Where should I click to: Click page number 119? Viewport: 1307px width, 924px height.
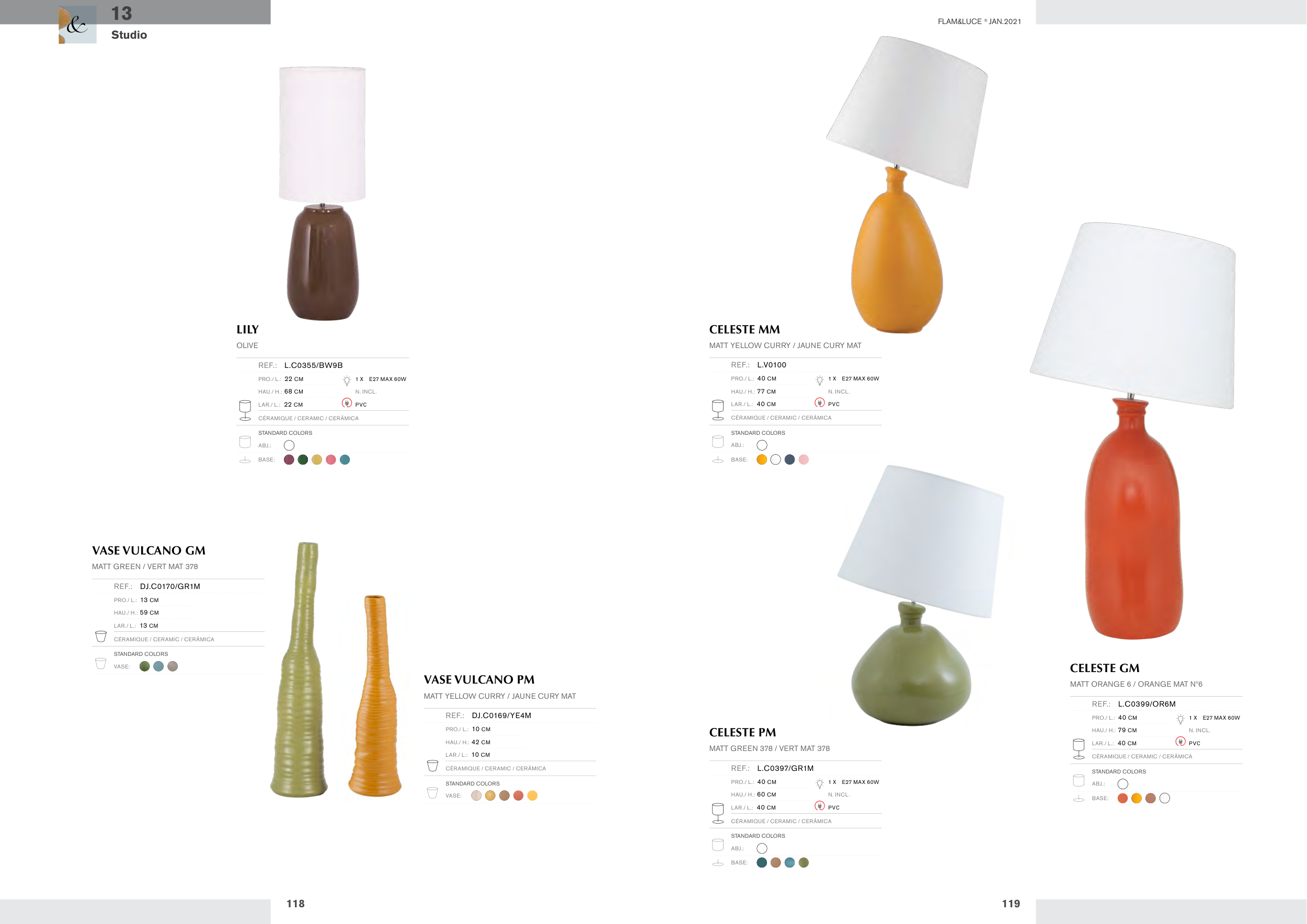1011,904
